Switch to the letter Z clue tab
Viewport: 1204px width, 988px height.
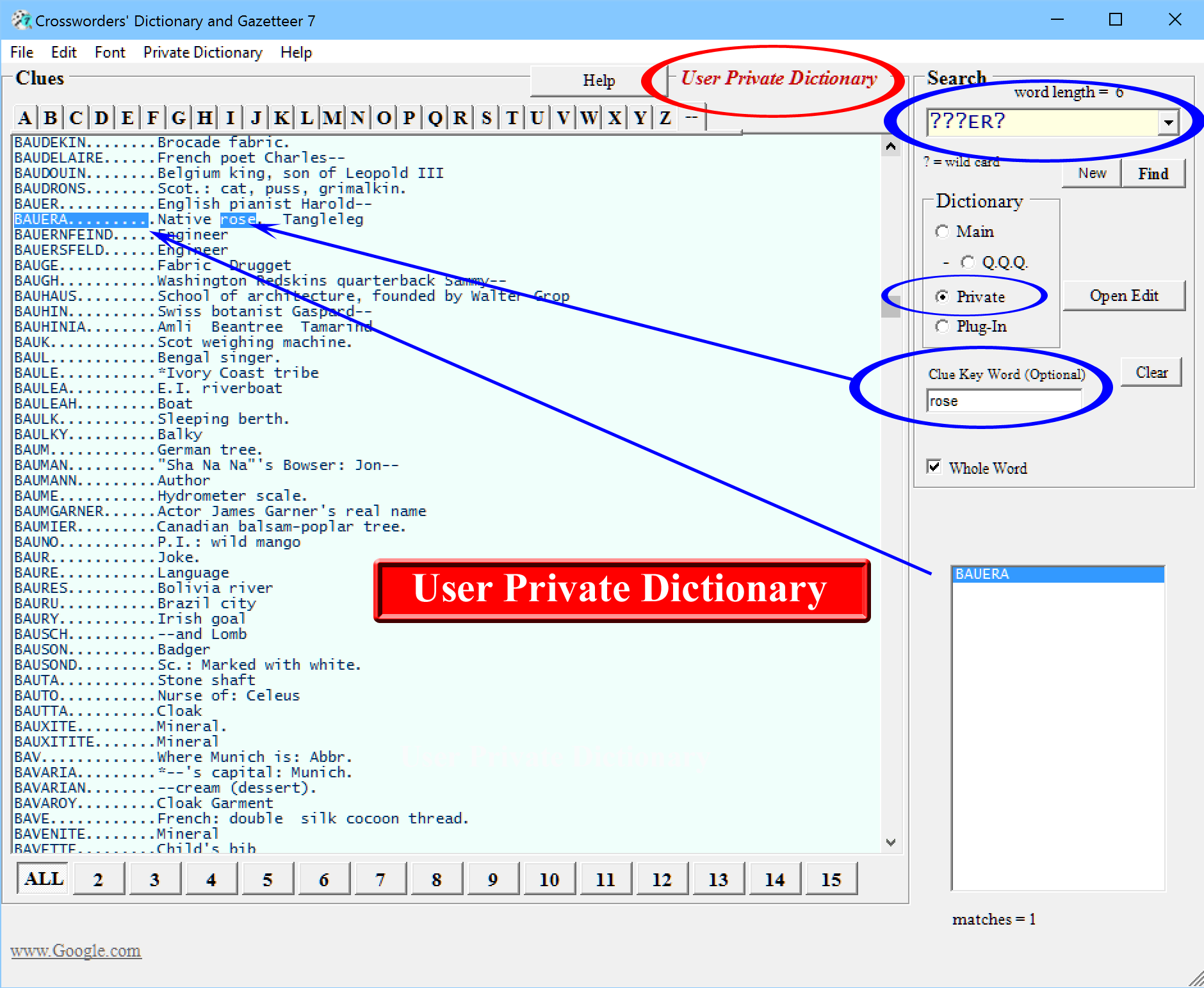click(x=665, y=117)
